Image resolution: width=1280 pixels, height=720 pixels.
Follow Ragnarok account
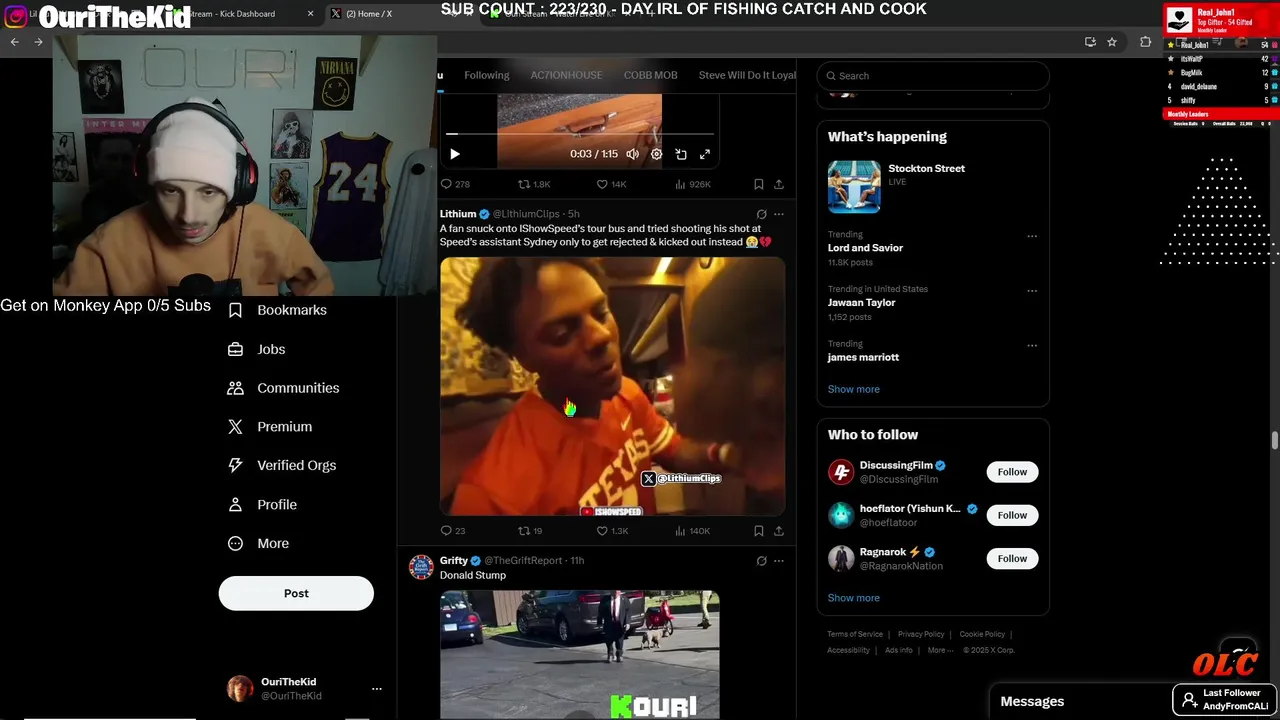pyautogui.click(x=1012, y=559)
